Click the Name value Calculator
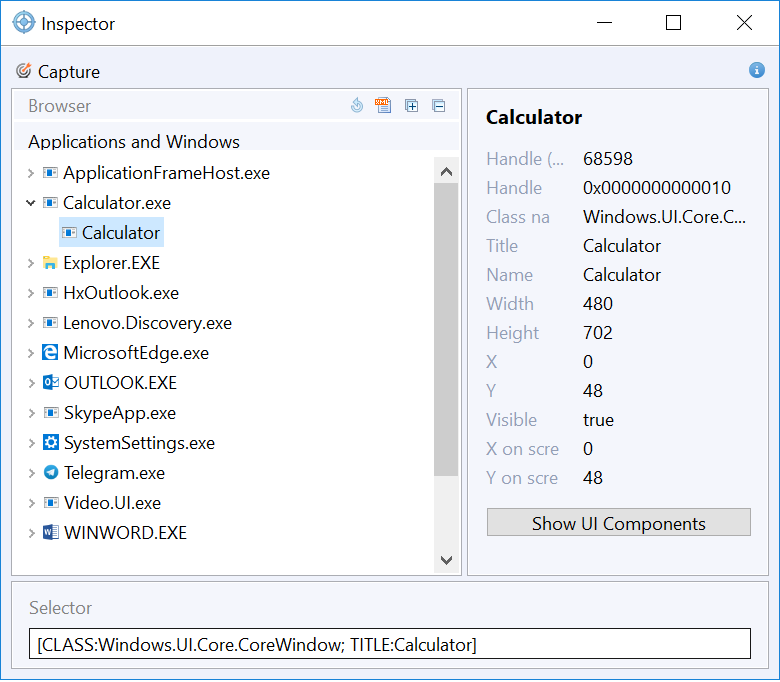 tap(622, 275)
